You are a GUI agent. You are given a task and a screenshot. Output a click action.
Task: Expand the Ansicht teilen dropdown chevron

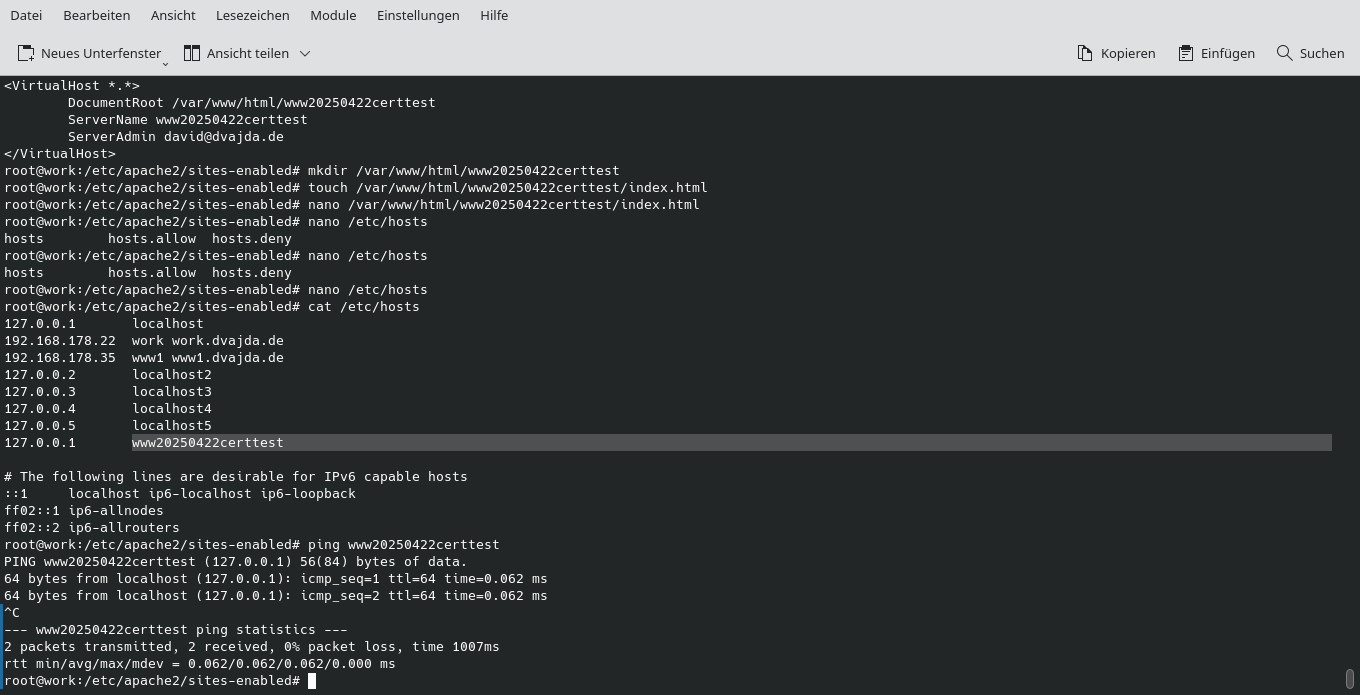304,54
